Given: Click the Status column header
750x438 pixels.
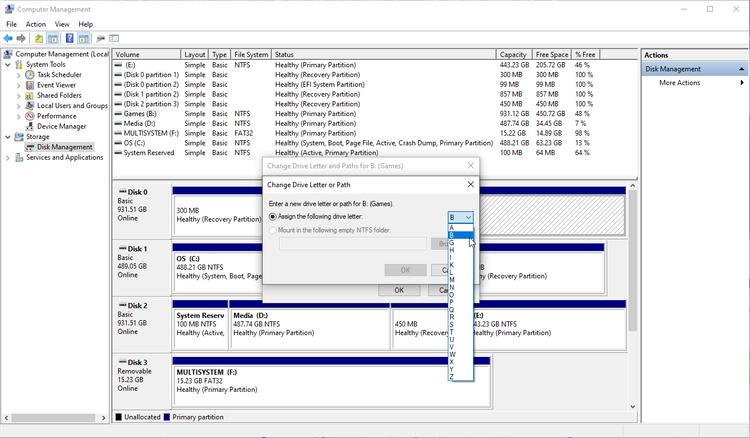Looking at the screenshot, I should pyautogui.click(x=384, y=55).
